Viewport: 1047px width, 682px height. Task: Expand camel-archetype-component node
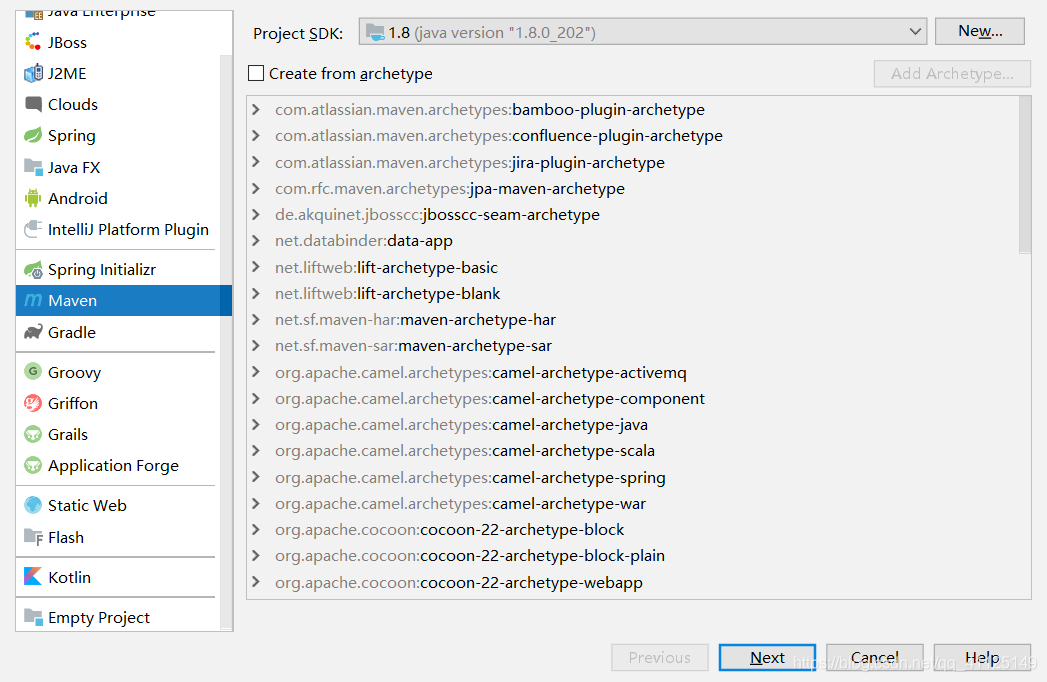tap(256, 398)
